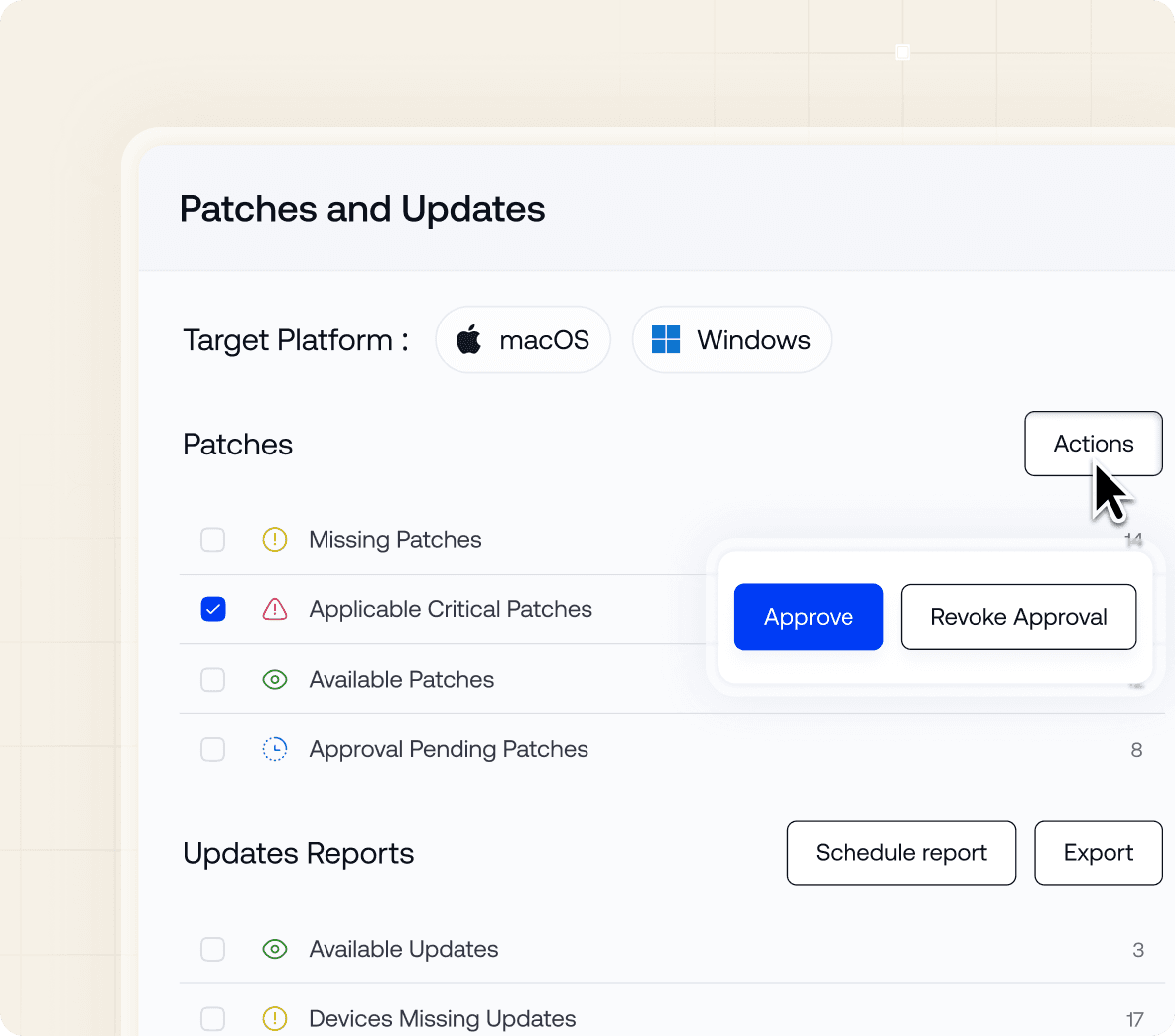Export the updates report
The width and height of the screenshot is (1175, 1036).
(x=1098, y=852)
